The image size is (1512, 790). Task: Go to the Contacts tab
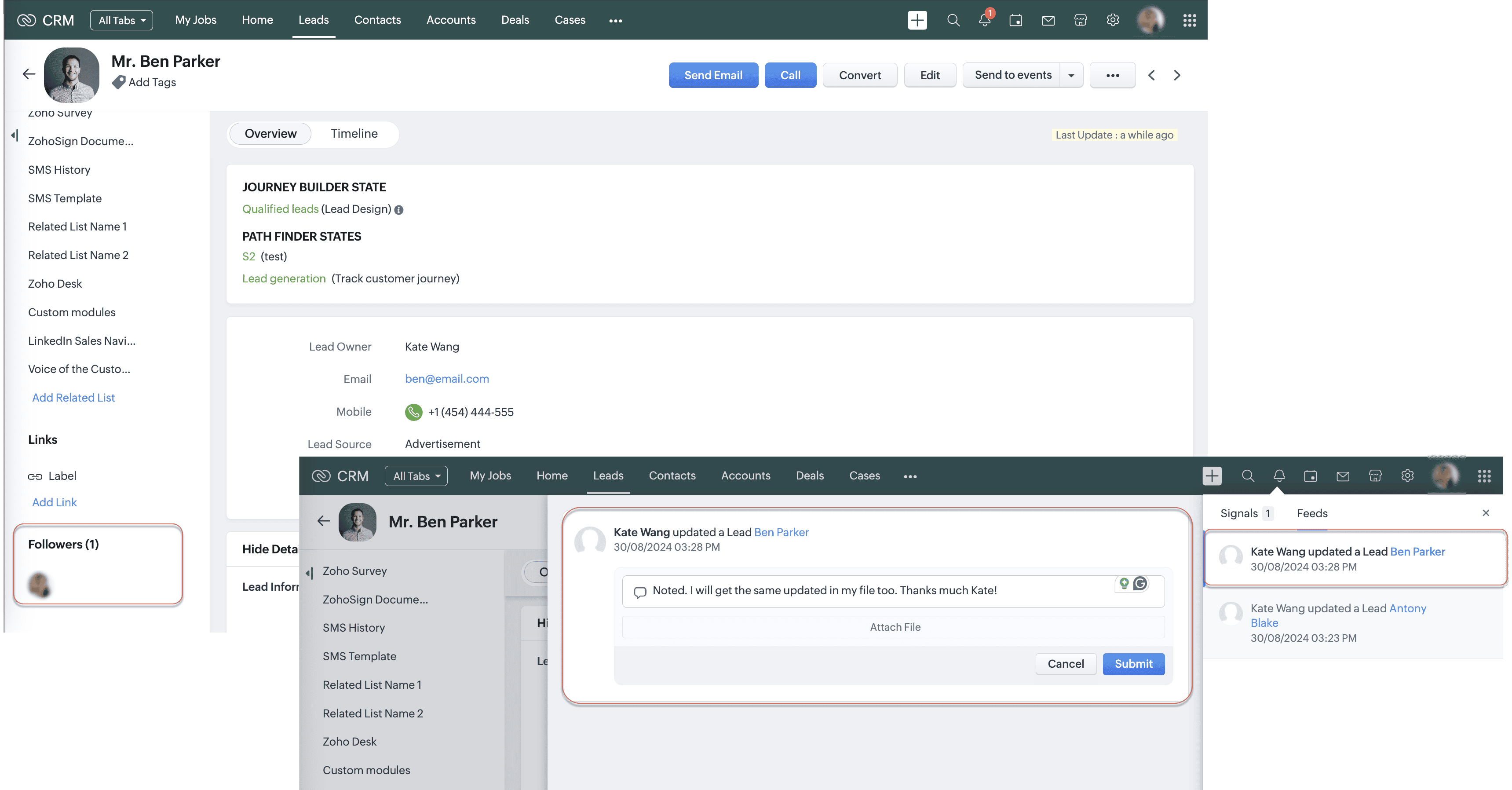377,20
